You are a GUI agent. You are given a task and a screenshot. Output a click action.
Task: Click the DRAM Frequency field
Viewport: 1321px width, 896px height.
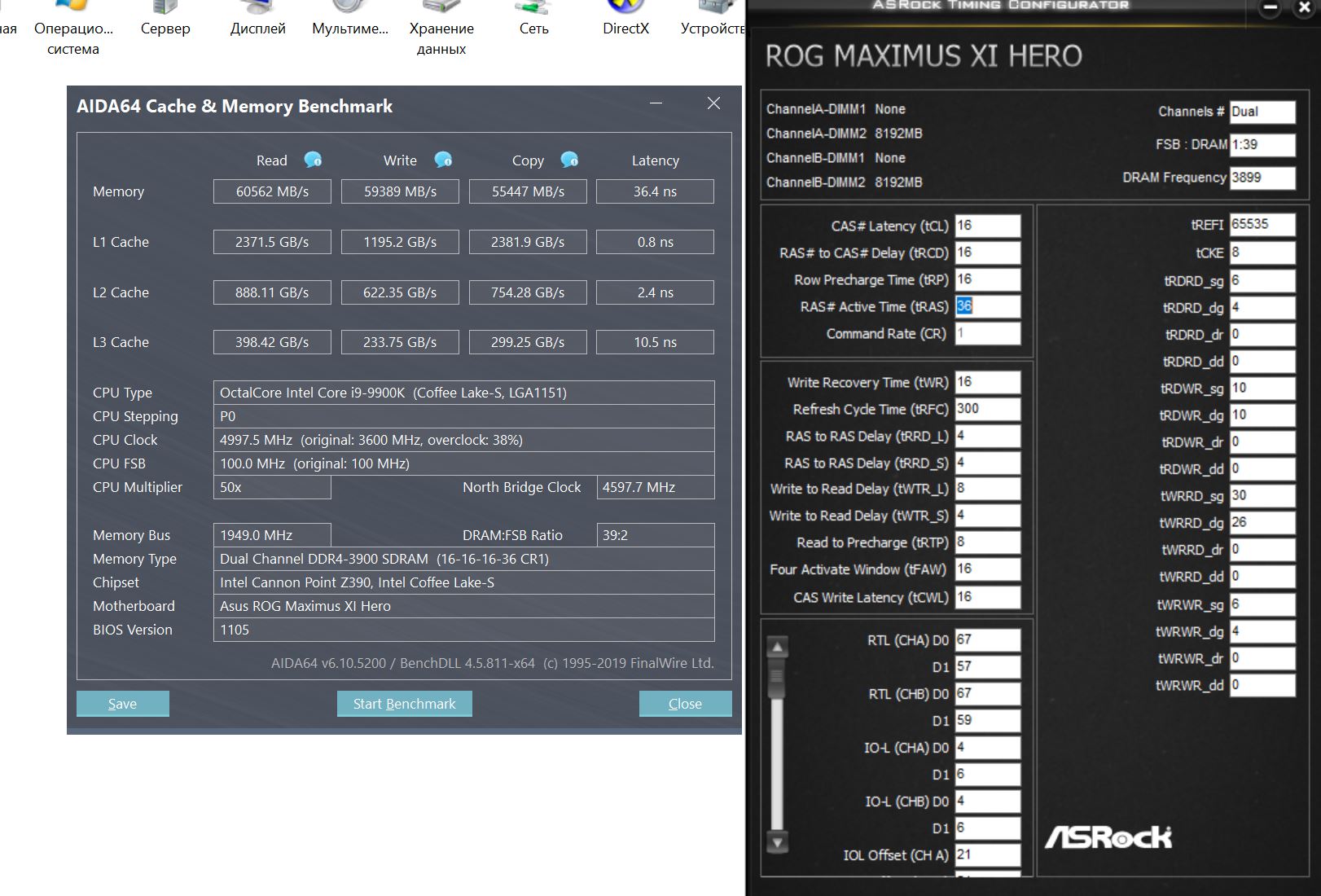pyautogui.click(x=1262, y=178)
